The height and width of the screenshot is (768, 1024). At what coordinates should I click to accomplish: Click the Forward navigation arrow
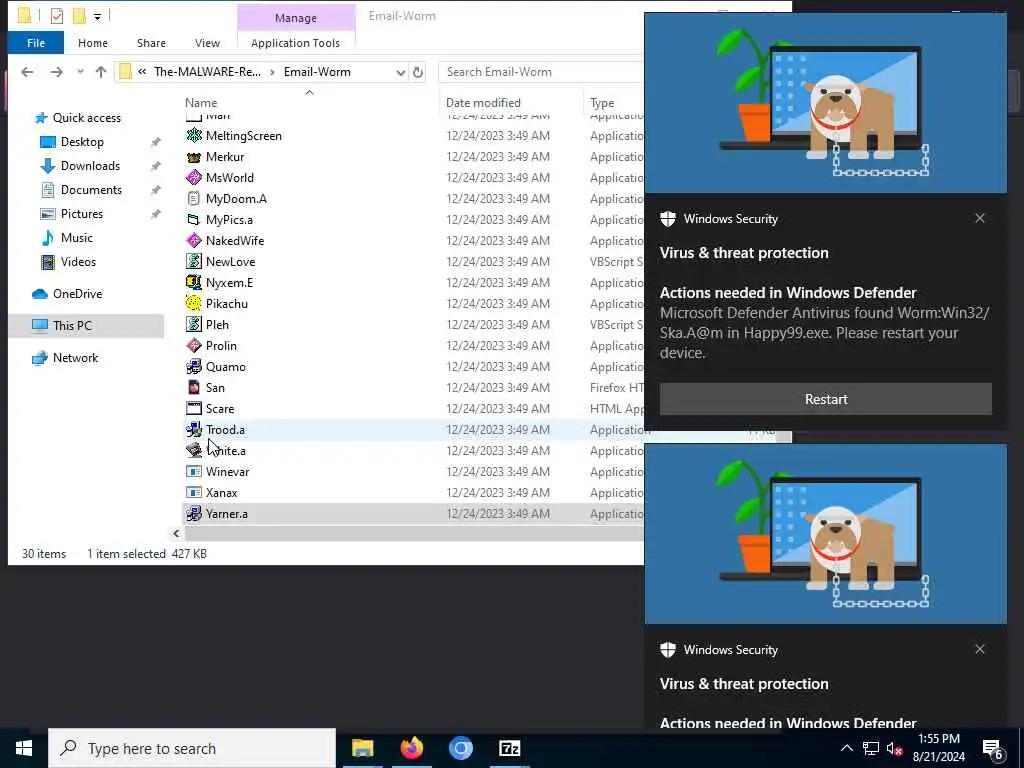57,72
